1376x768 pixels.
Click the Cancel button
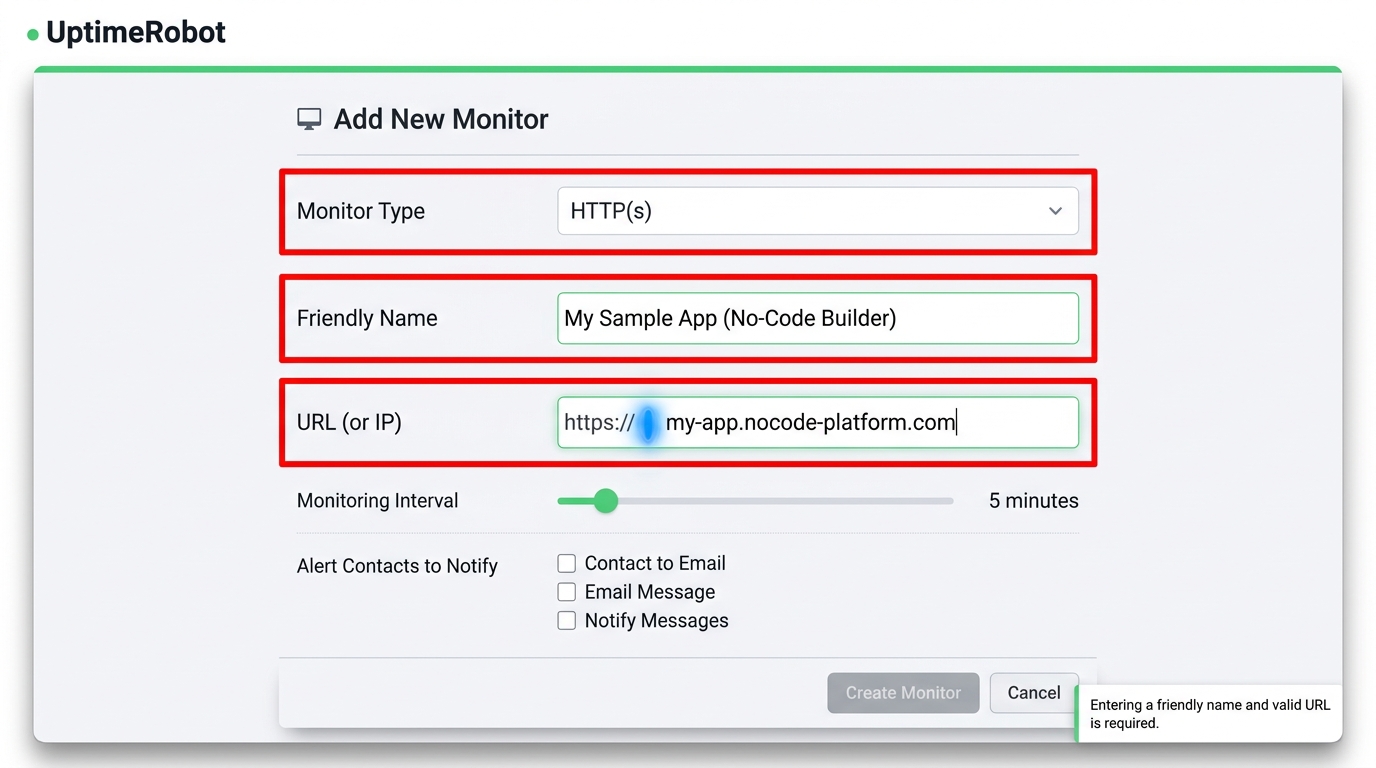[x=1033, y=693]
